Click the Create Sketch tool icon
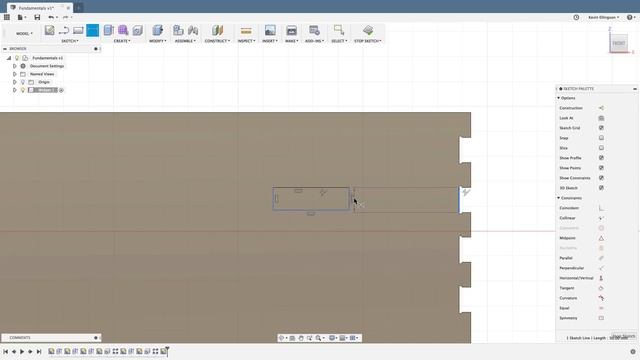This screenshot has height=360, width=640. tap(49, 30)
